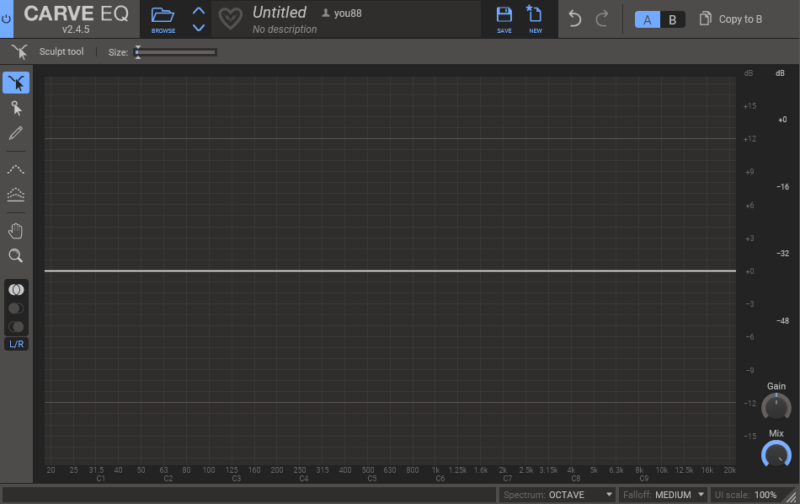Toggle the plugin power bypass button

[x=8, y=19]
